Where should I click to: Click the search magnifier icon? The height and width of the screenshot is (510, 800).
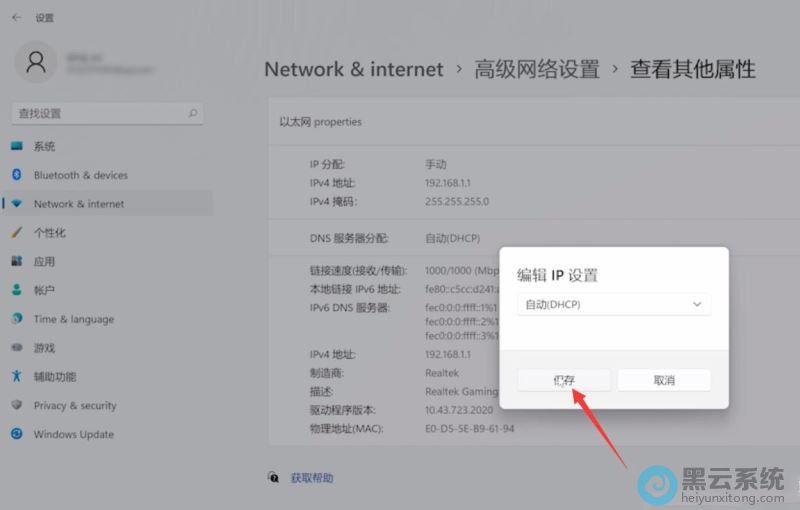coord(192,114)
